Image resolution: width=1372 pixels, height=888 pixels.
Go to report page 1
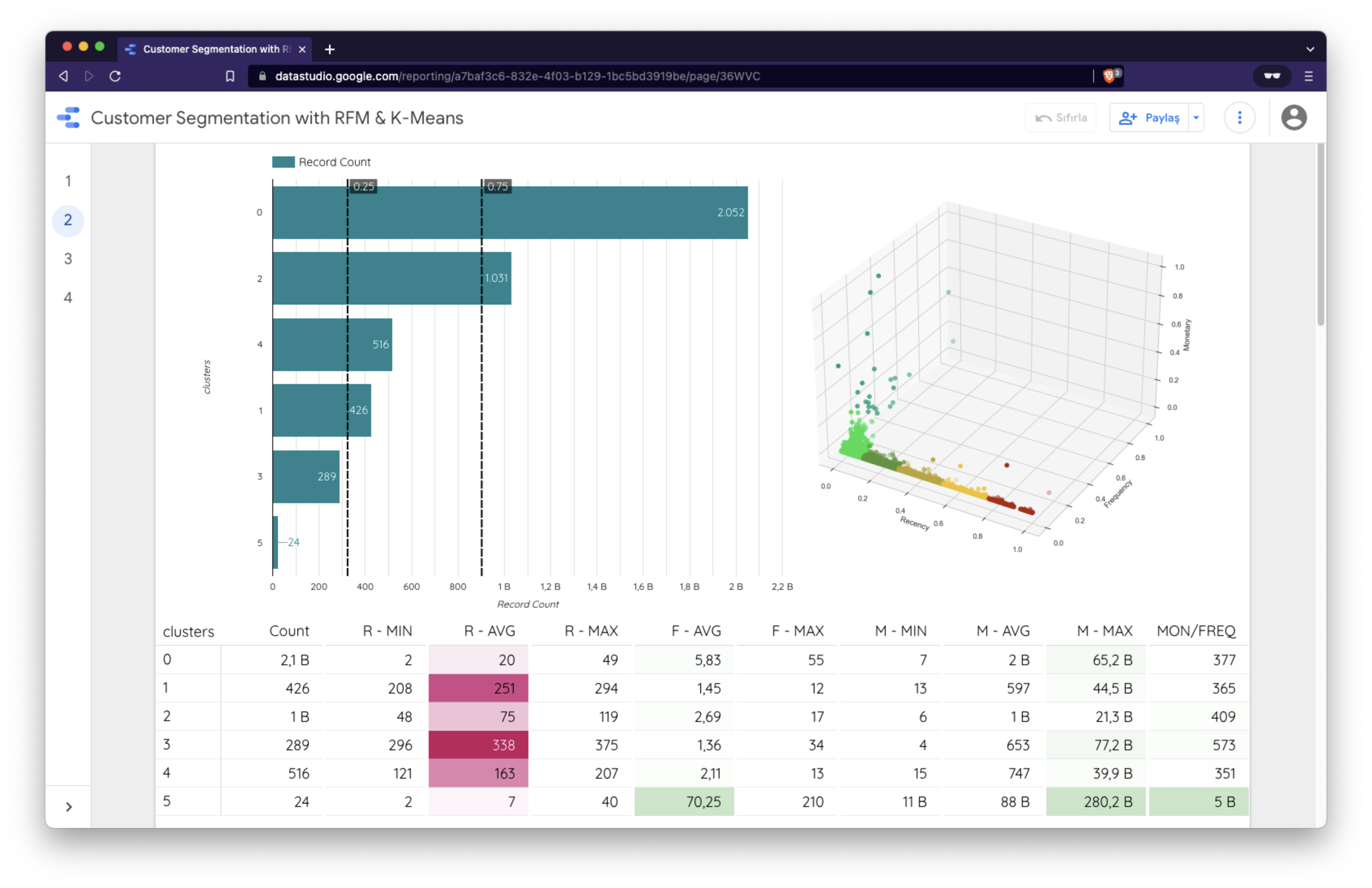(68, 181)
